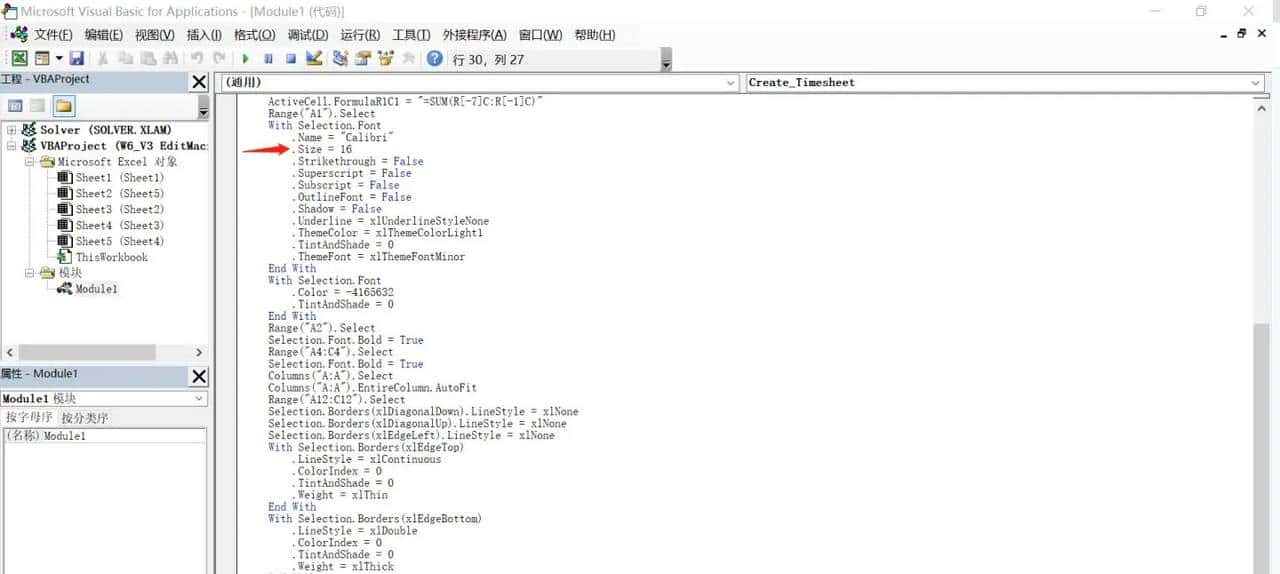Image resolution: width=1280 pixels, height=574 pixels.
Task: Open the Project Explorer toolbar icon
Action: 340,59
